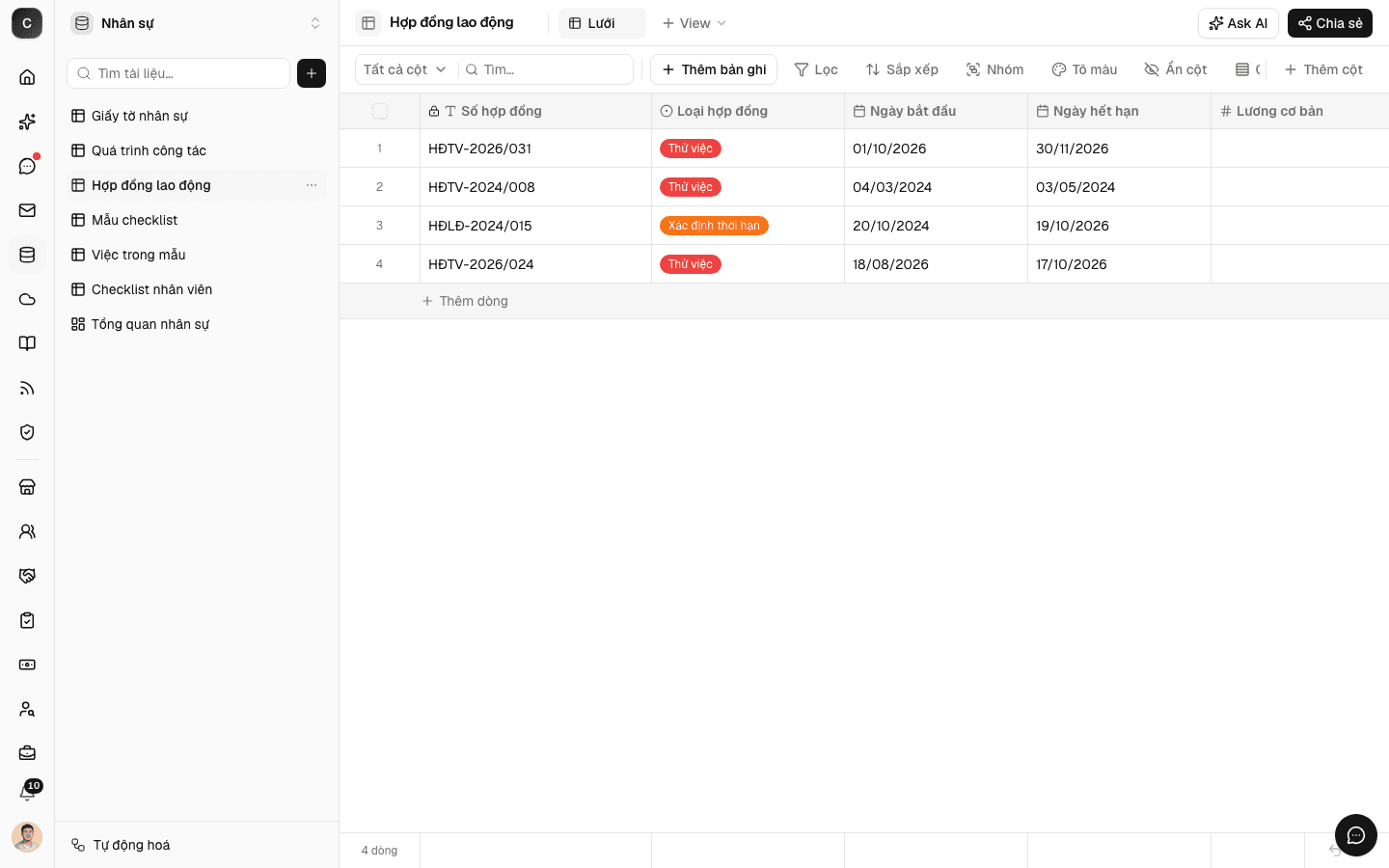Toggle the select-all rows checkbox in header

(x=380, y=111)
